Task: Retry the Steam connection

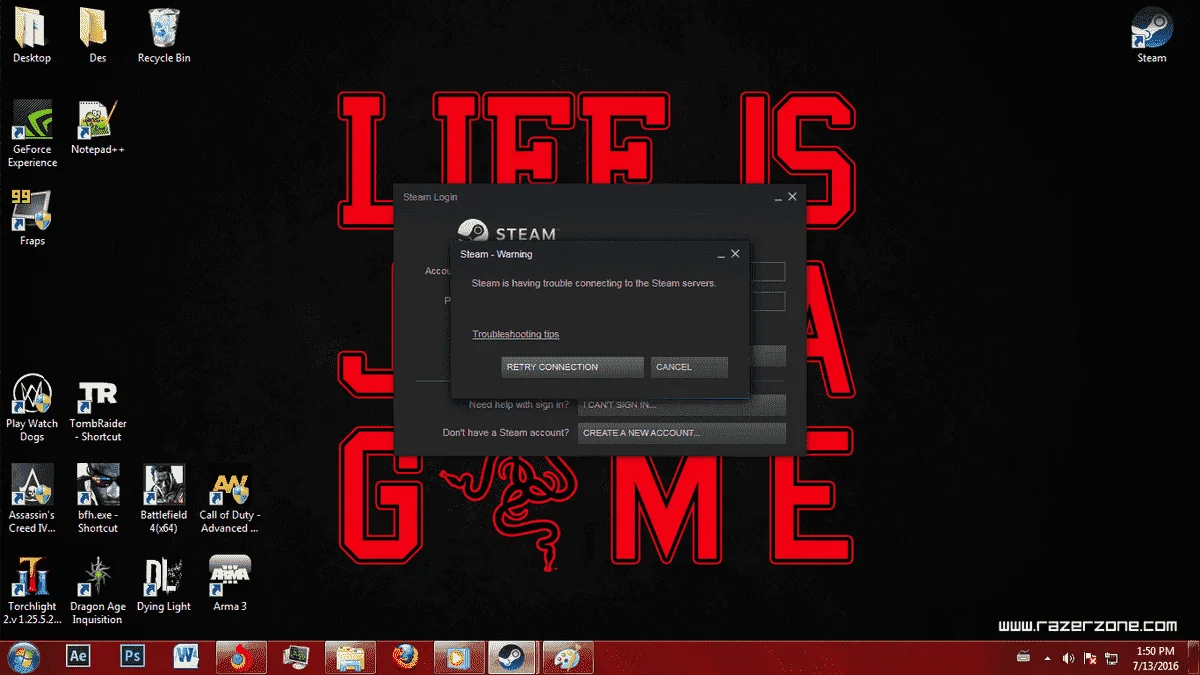Action: (x=572, y=367)
